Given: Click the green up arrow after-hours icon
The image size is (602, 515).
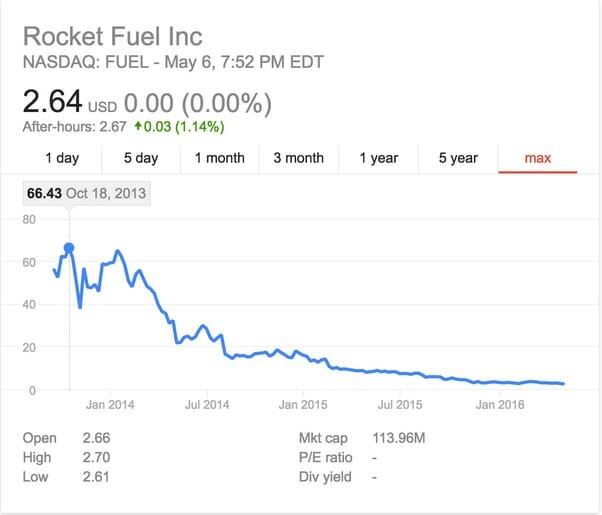Looking at the screenshot, I should point(138,126).
